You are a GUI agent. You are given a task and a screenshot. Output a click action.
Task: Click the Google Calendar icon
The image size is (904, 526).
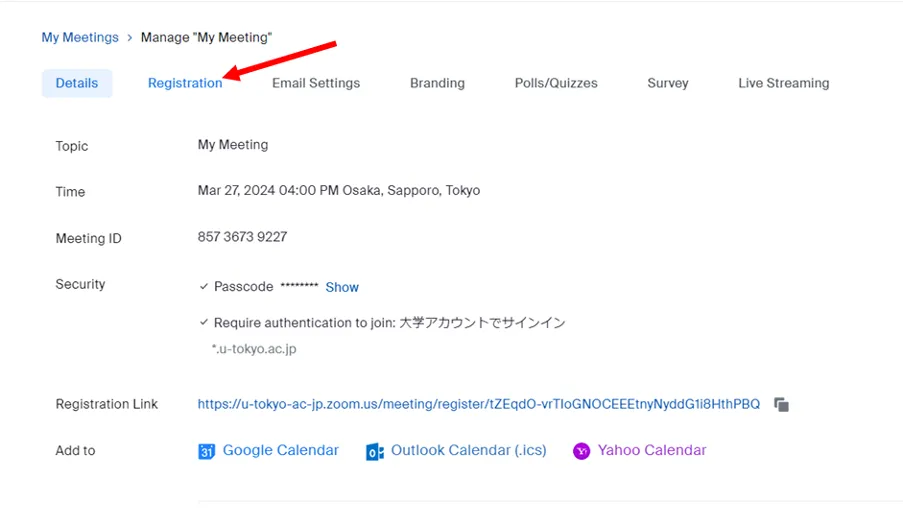pos(207,452)
